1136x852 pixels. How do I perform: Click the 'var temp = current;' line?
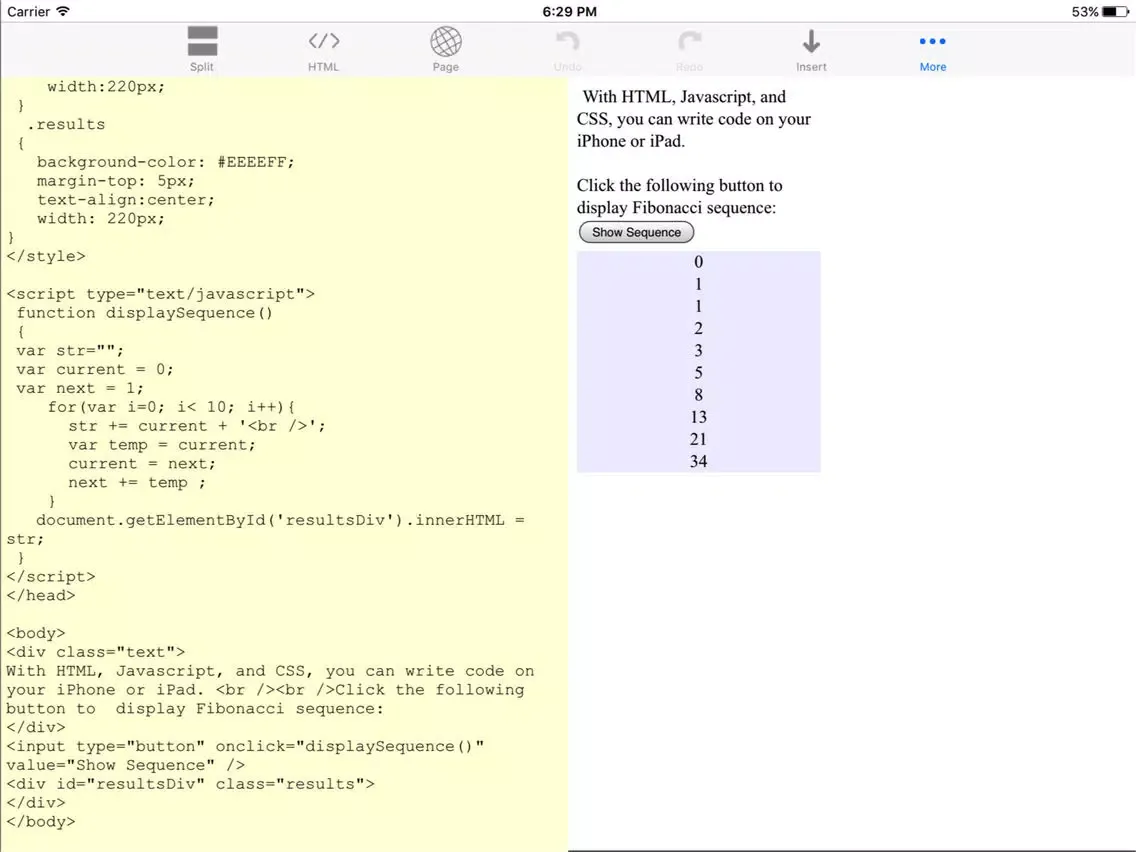pyautogui.click(x=162, y=445)
